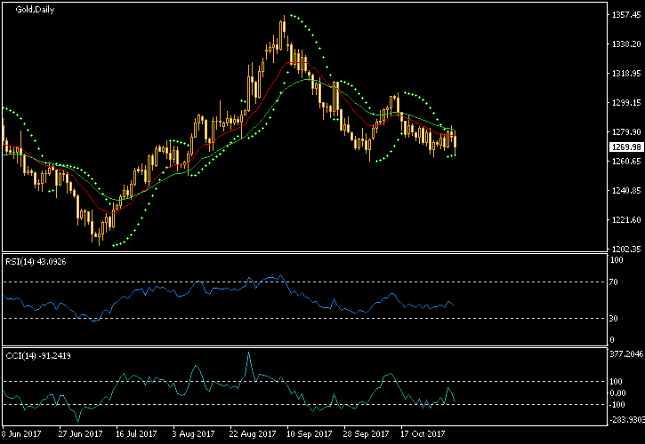Click price scale value 1221.60
The width and height of the screenshot is (645, 444).
(626, 220)
